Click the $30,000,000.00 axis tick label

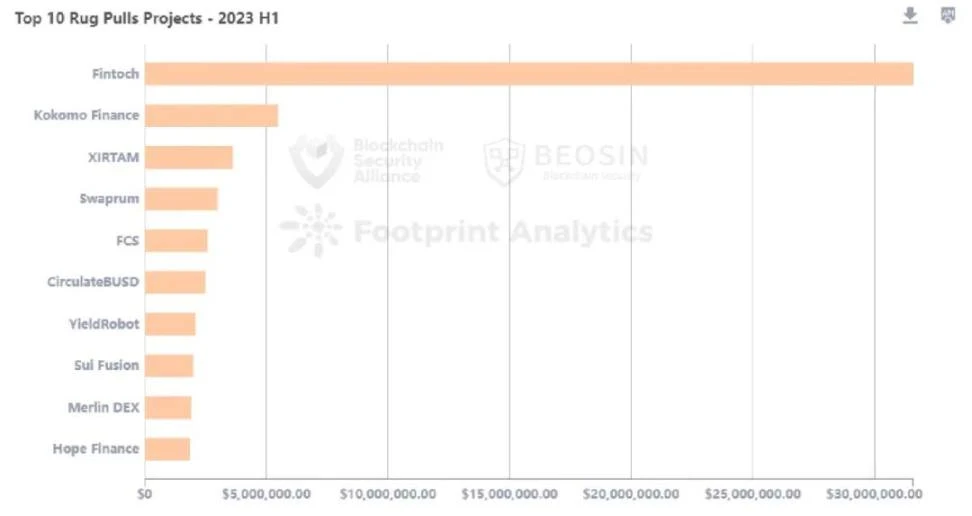tap(874, 494)
